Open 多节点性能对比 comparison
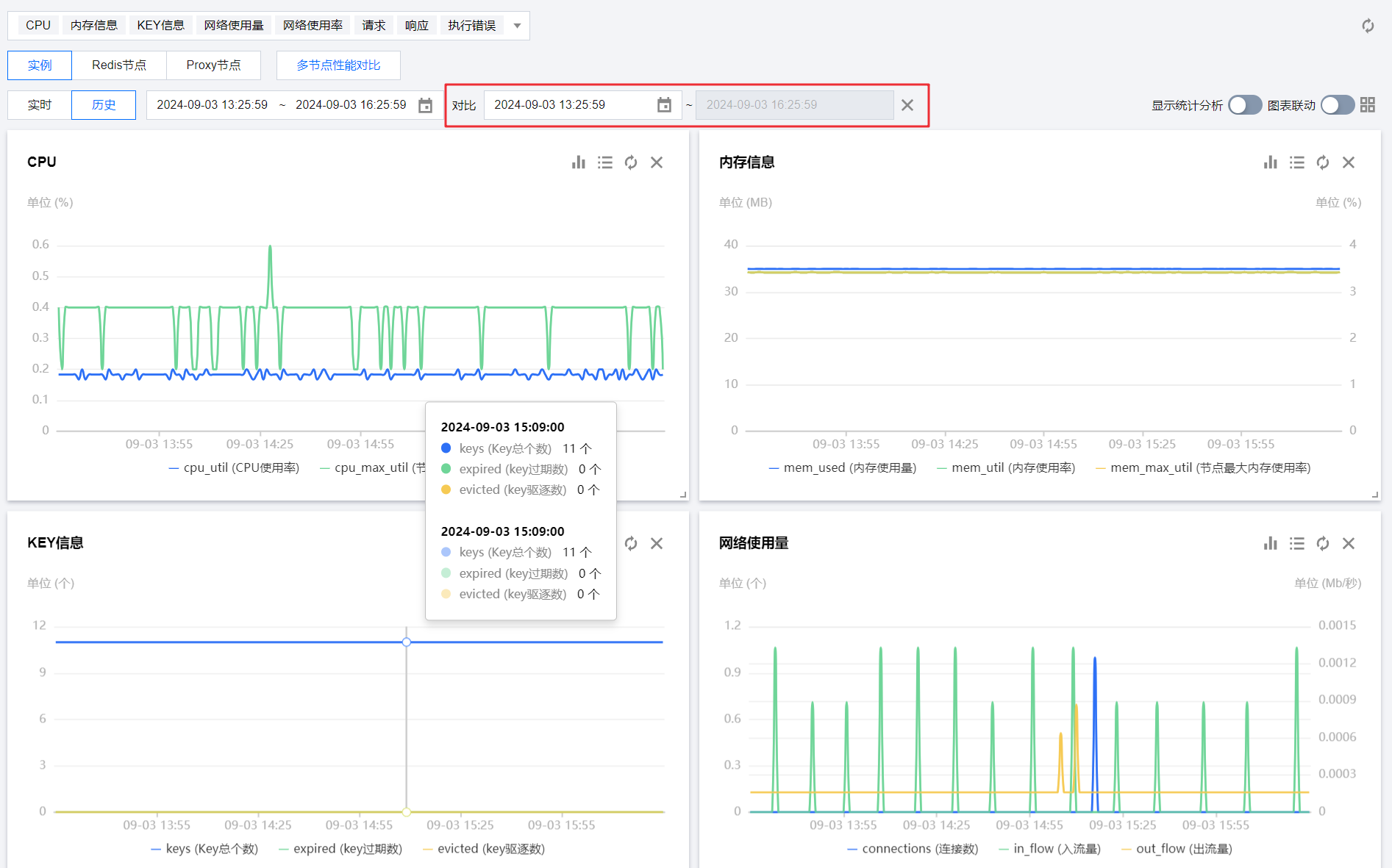This screenshot has height=868, width=1392. (x=338, y=65)
